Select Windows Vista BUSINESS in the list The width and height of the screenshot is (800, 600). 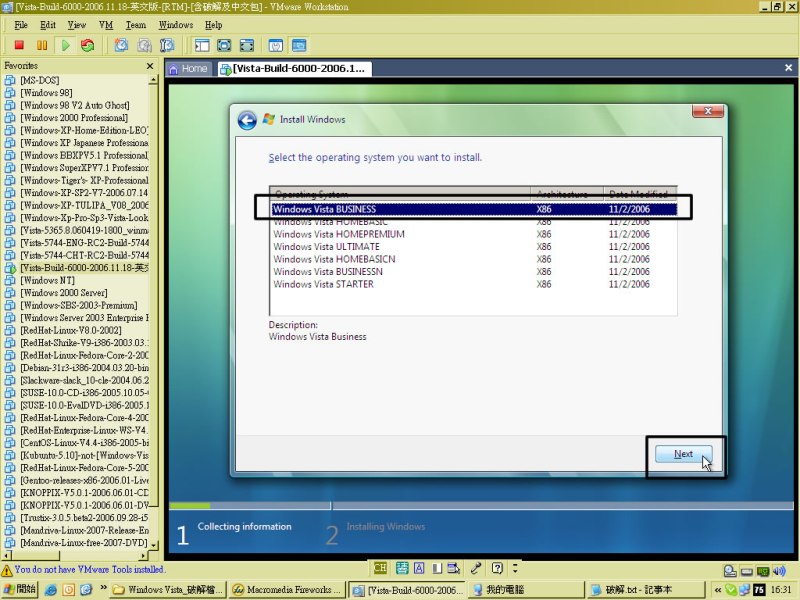click(x=473, y=209)
